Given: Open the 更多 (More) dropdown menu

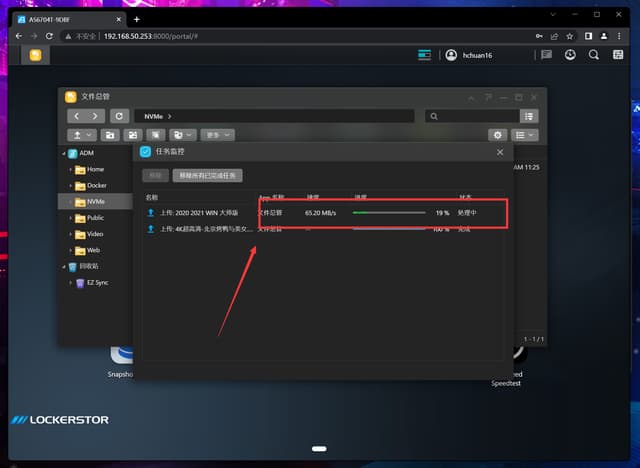Looking at the screenshot, I should click(218, 134).
